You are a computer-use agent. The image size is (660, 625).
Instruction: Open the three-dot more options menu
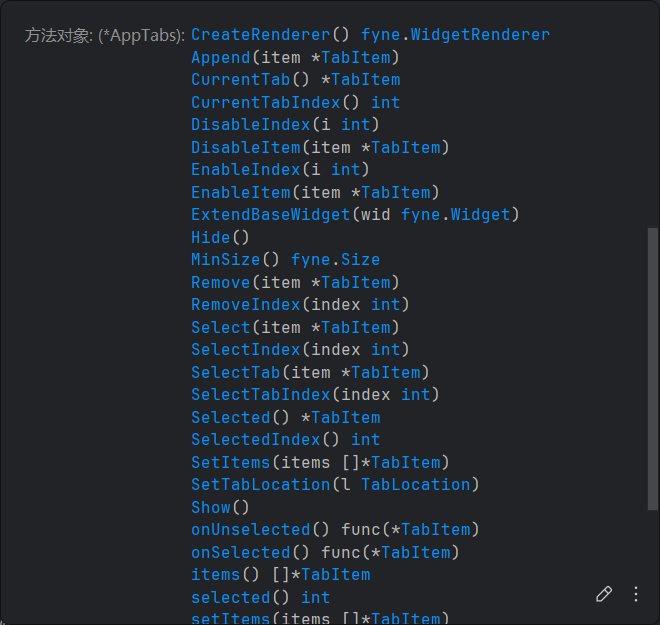(x=636, y=594)
